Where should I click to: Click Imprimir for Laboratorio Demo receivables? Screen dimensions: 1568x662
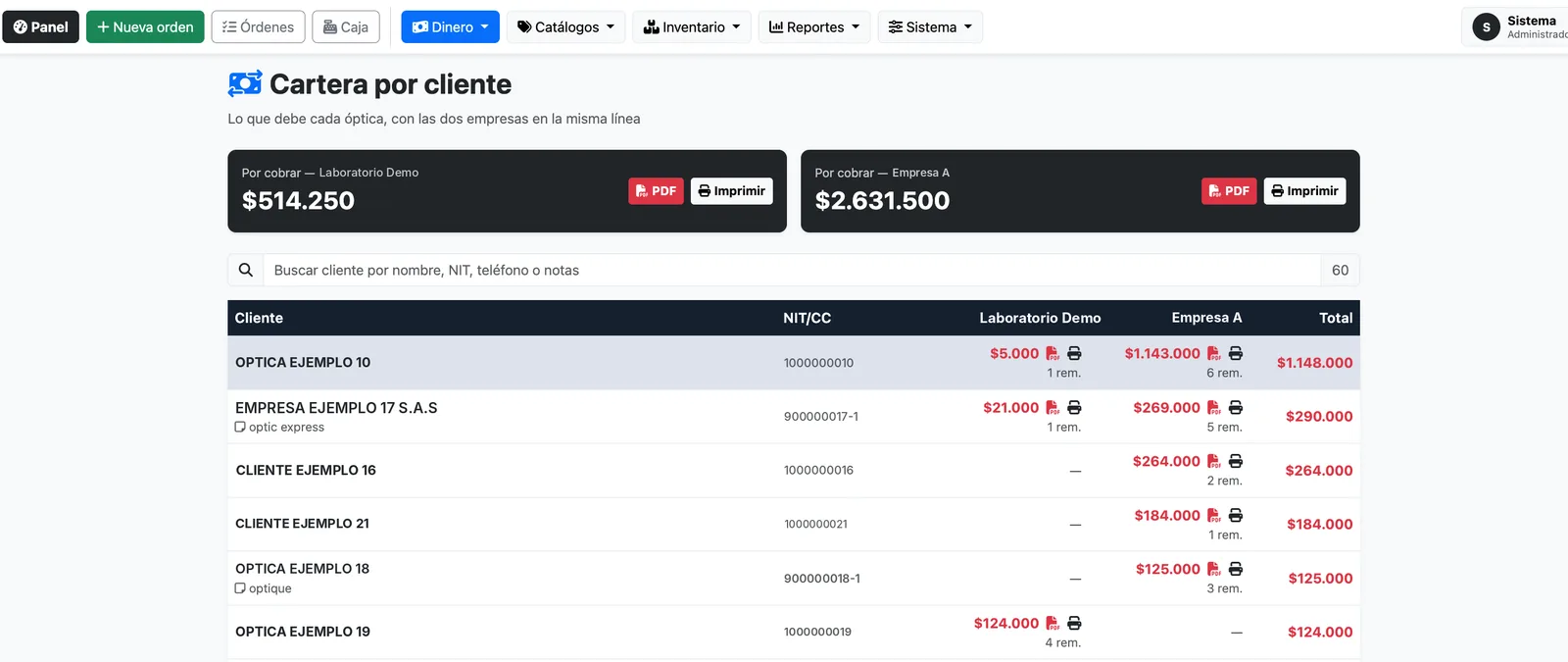pyautogui.click(x=732, y=191)
